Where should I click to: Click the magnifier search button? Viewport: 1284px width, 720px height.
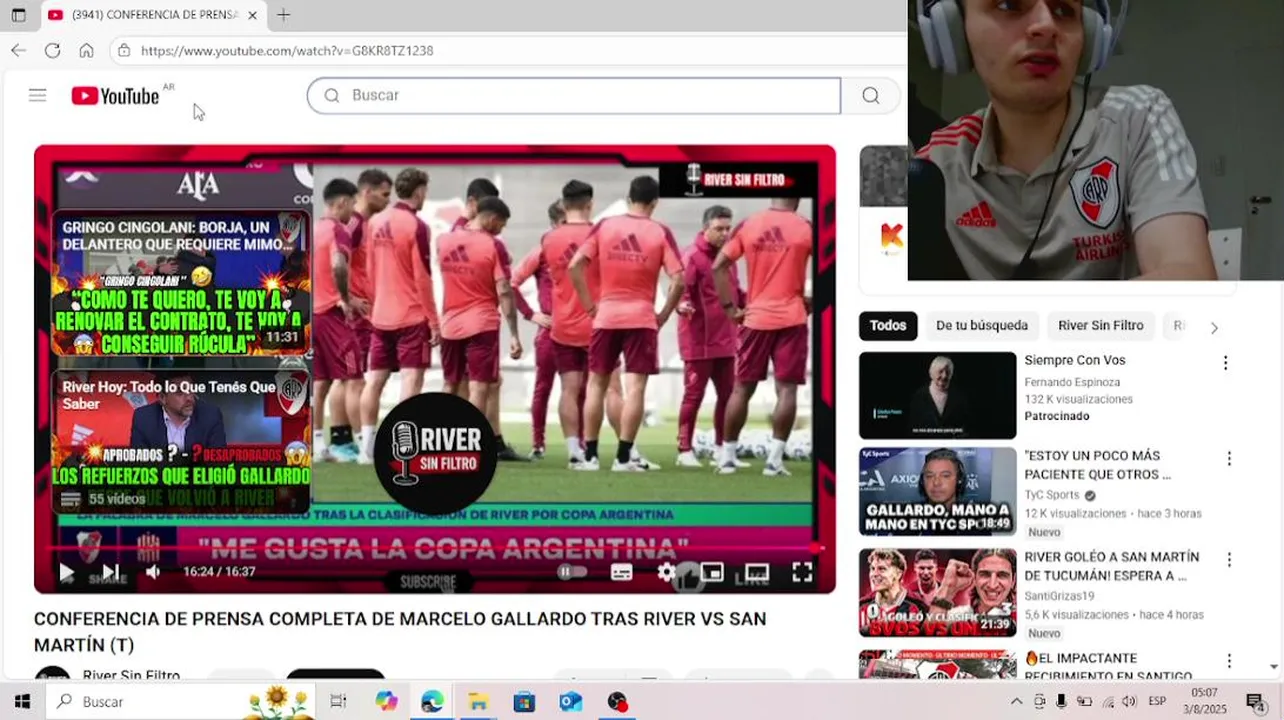click(871, 95)
